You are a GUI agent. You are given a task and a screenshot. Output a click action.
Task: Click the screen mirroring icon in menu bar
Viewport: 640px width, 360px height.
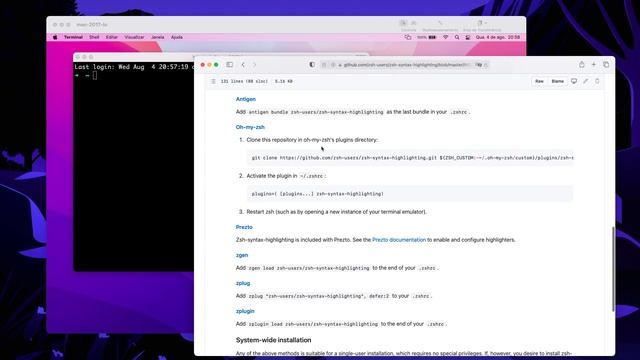tap(408, 37)
